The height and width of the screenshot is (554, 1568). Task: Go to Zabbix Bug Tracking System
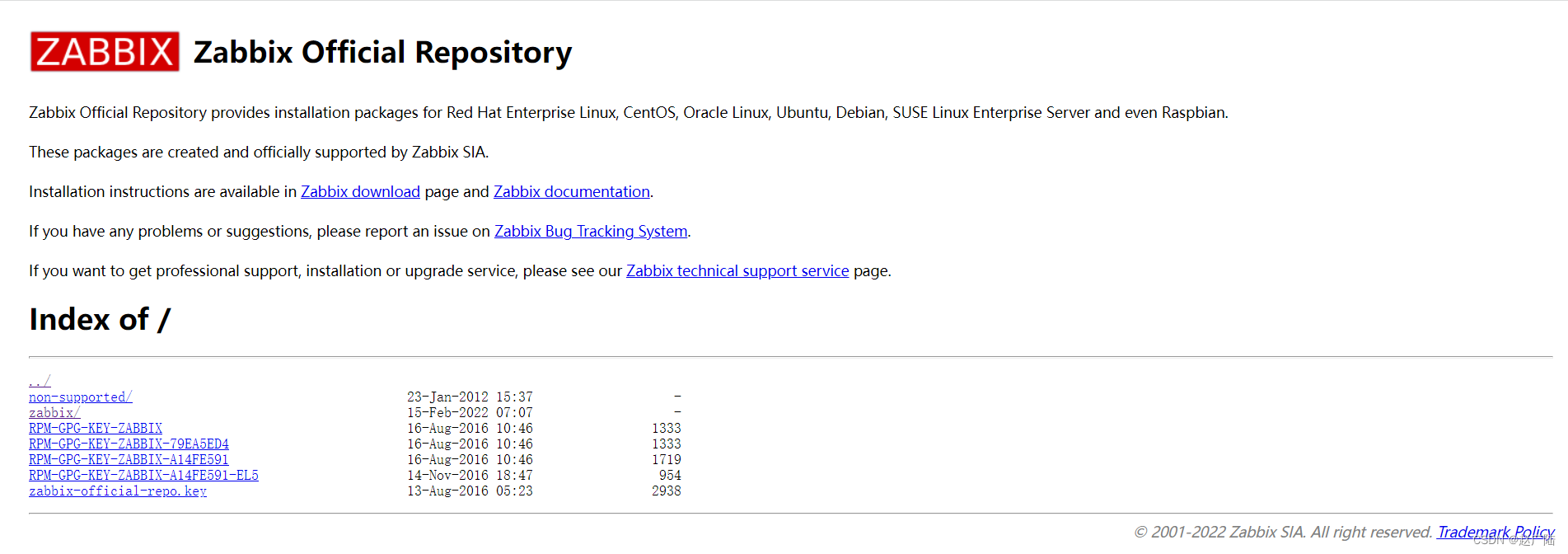click(590, 232)
